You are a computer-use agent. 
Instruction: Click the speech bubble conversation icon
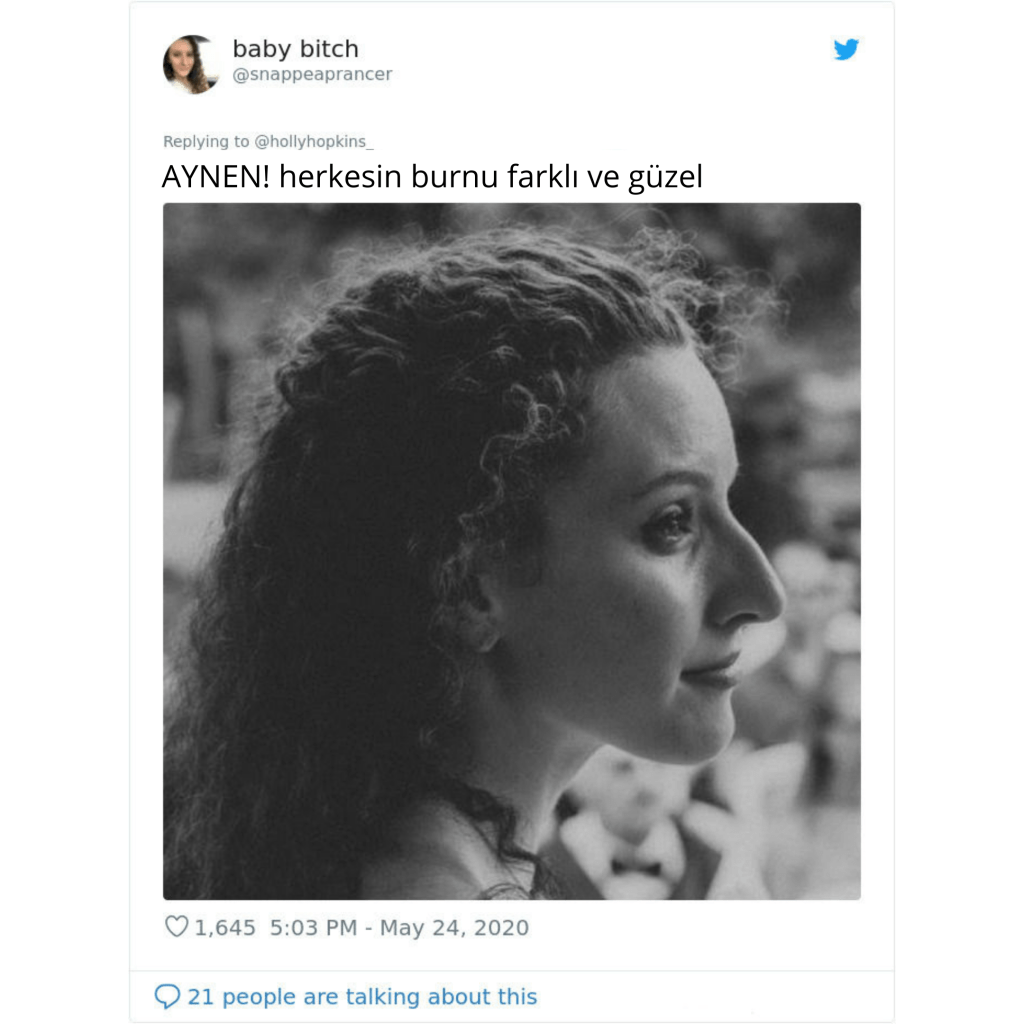[x=167, y=997]
